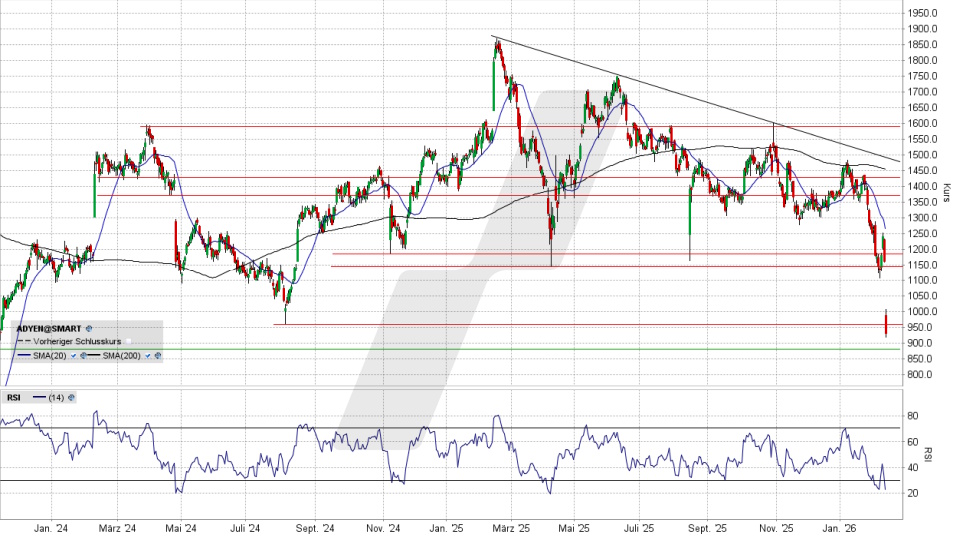
Task: Click the RSI 80 axis value
Action: click(912, 416)
